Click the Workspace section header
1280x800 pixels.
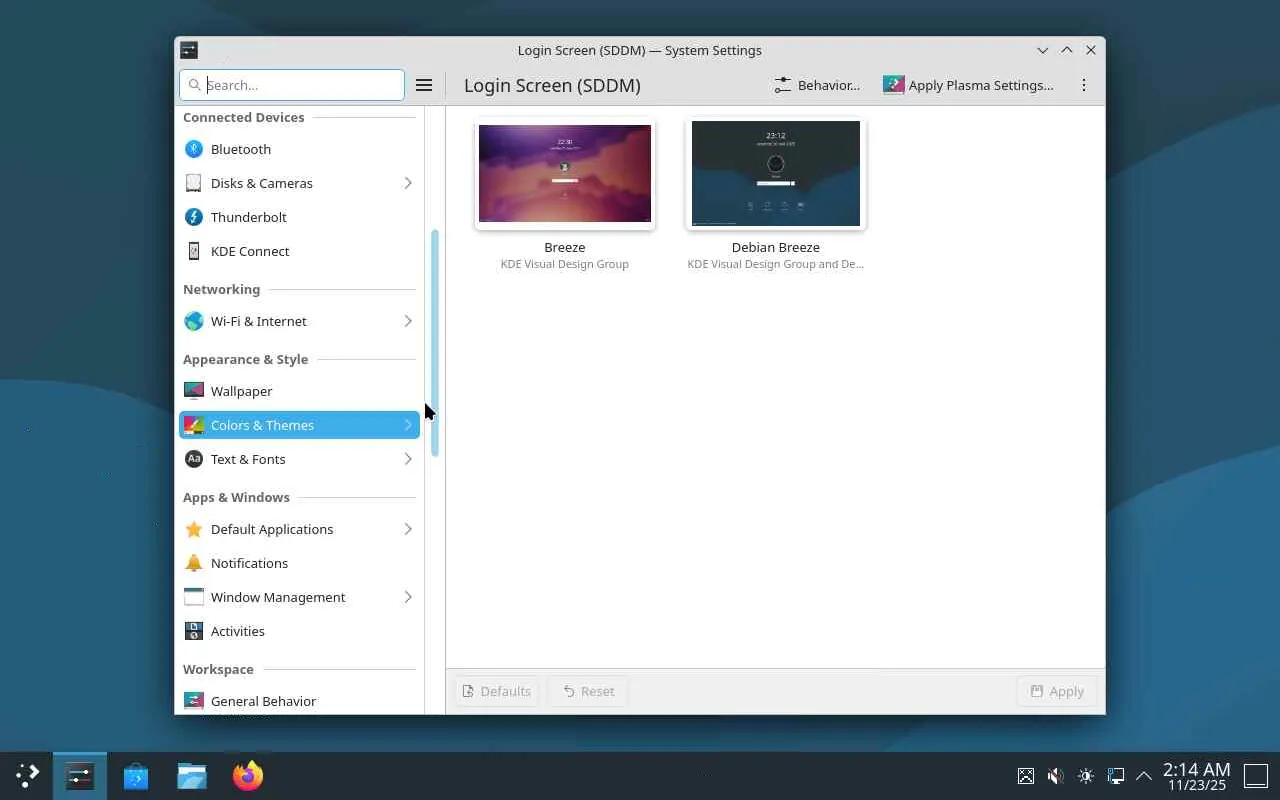coord(218,669)
